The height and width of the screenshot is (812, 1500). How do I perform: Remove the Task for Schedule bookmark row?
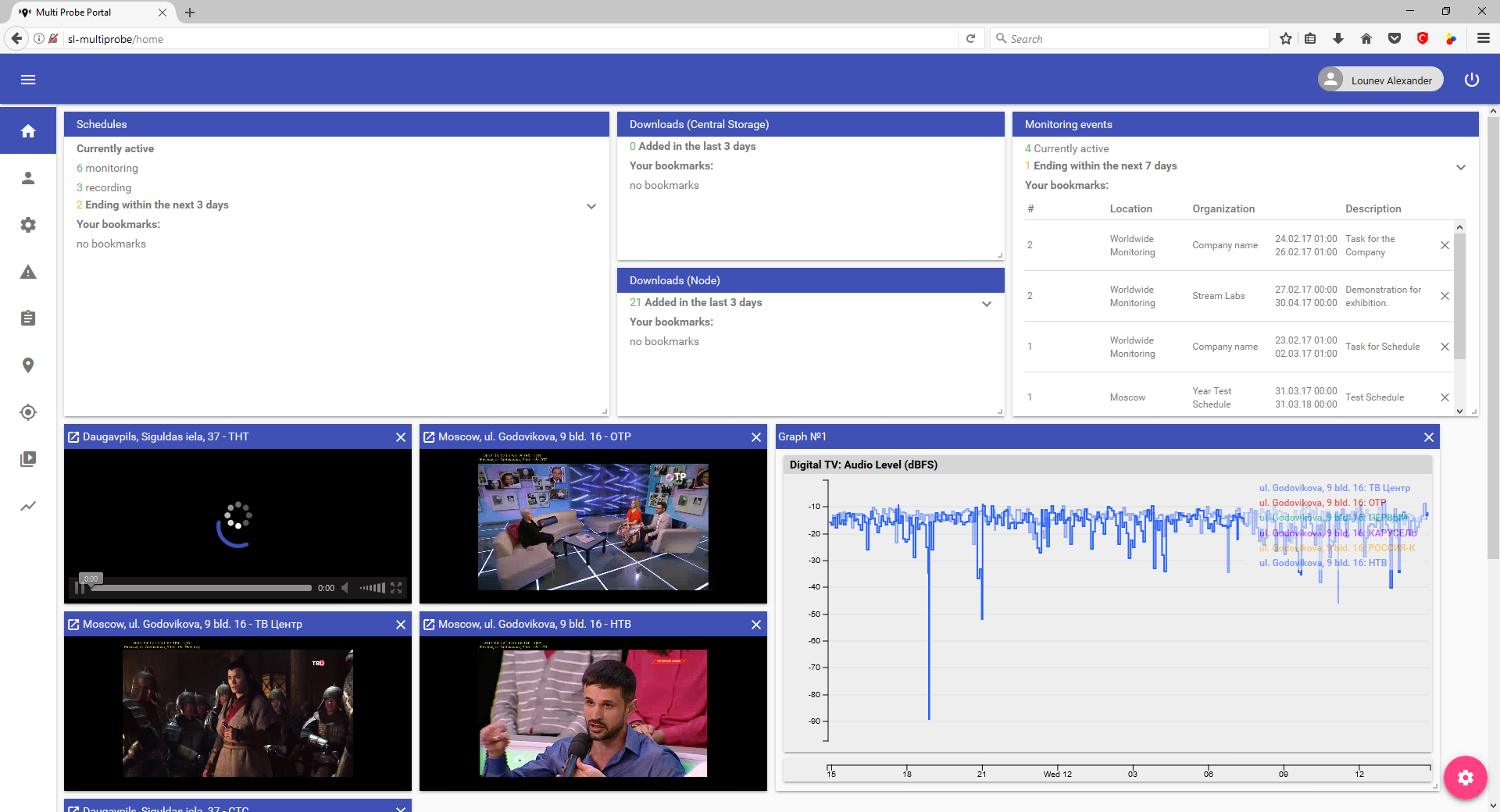coord(1445,347)
